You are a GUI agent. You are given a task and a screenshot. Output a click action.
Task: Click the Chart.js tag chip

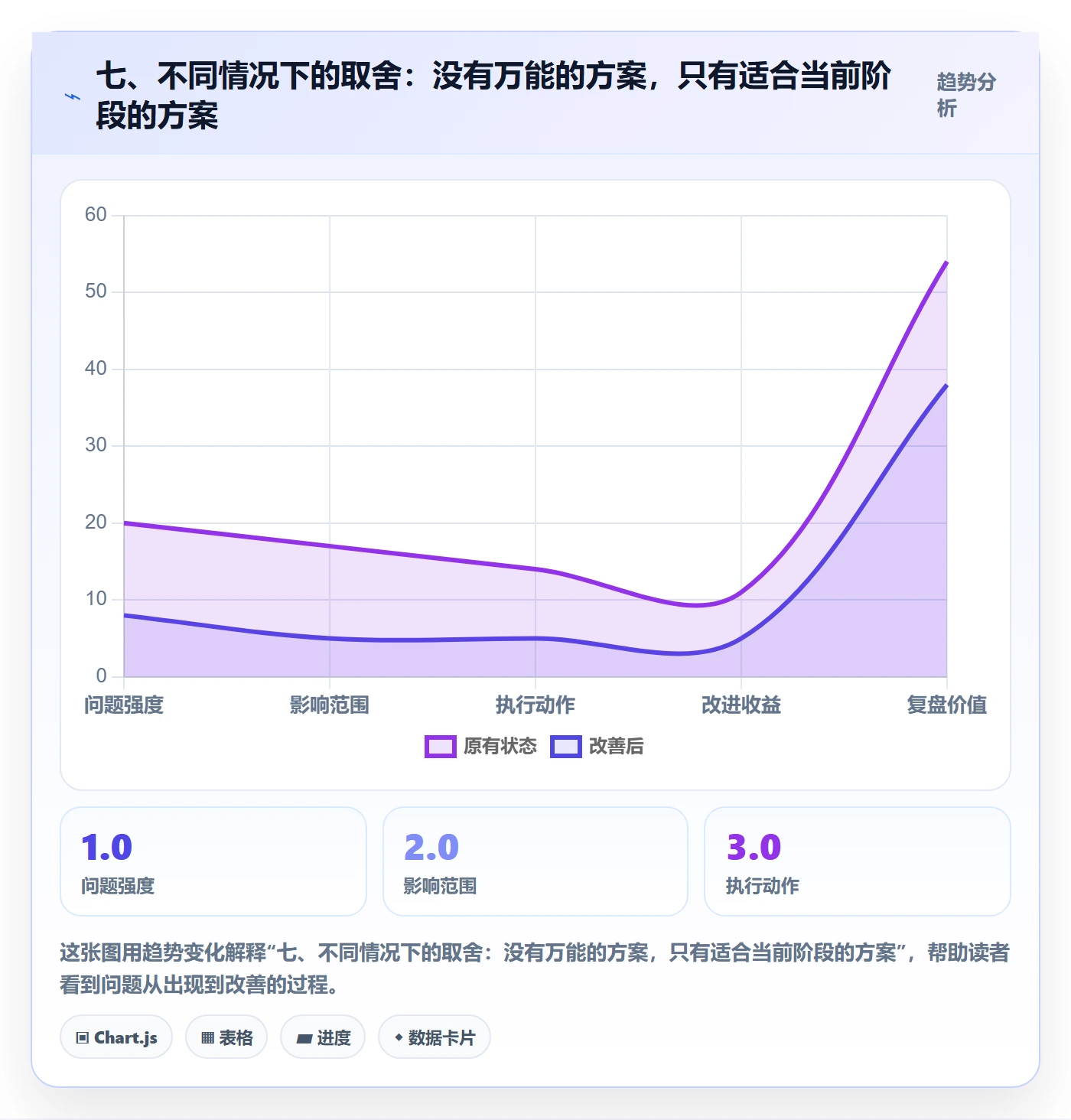tap(116, 1037)
